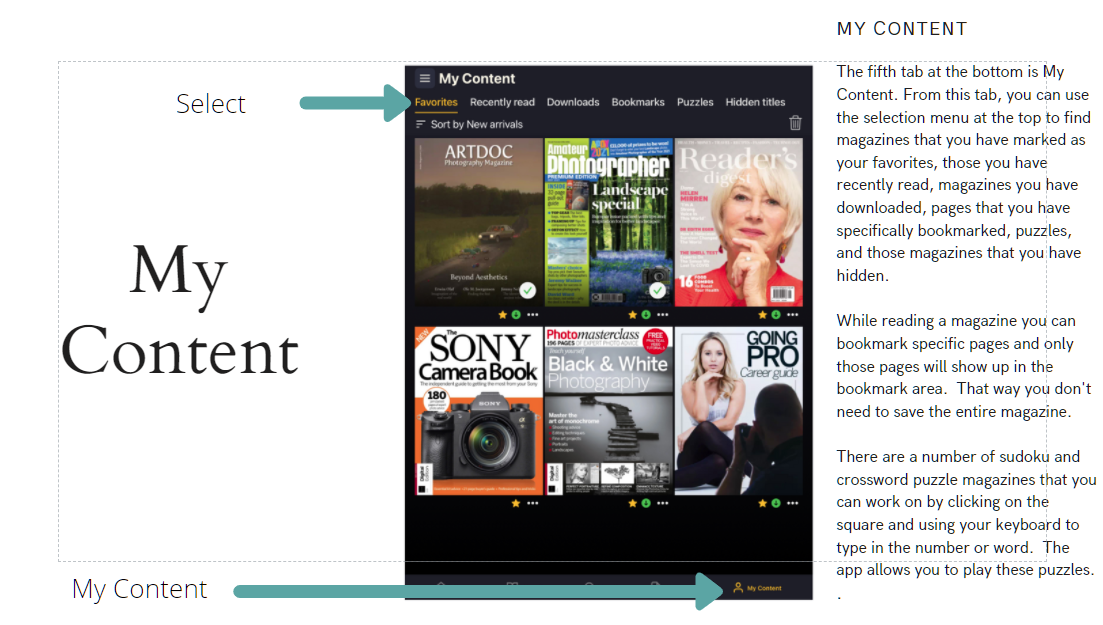The height and width of the screenshot is (625, 1103).
Task: Uncheck the Amateur Photographer selection checkmark
Action: (657, 290)
